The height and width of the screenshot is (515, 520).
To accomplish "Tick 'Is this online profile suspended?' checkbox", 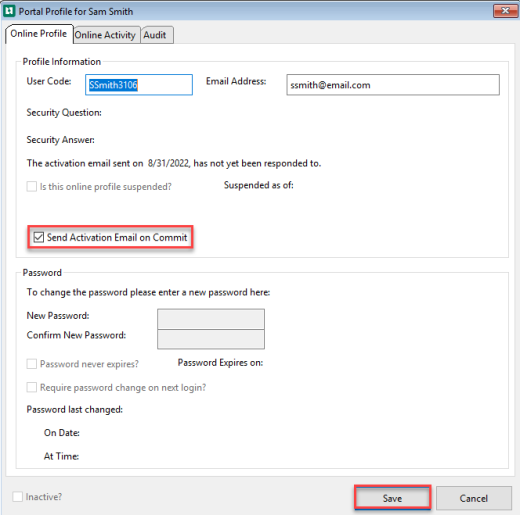I will tap(32, 186).
